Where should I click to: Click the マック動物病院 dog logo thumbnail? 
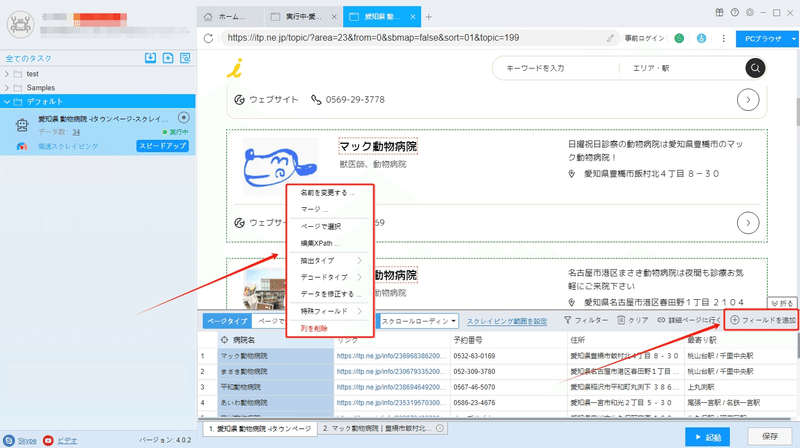tap(280, 166)
